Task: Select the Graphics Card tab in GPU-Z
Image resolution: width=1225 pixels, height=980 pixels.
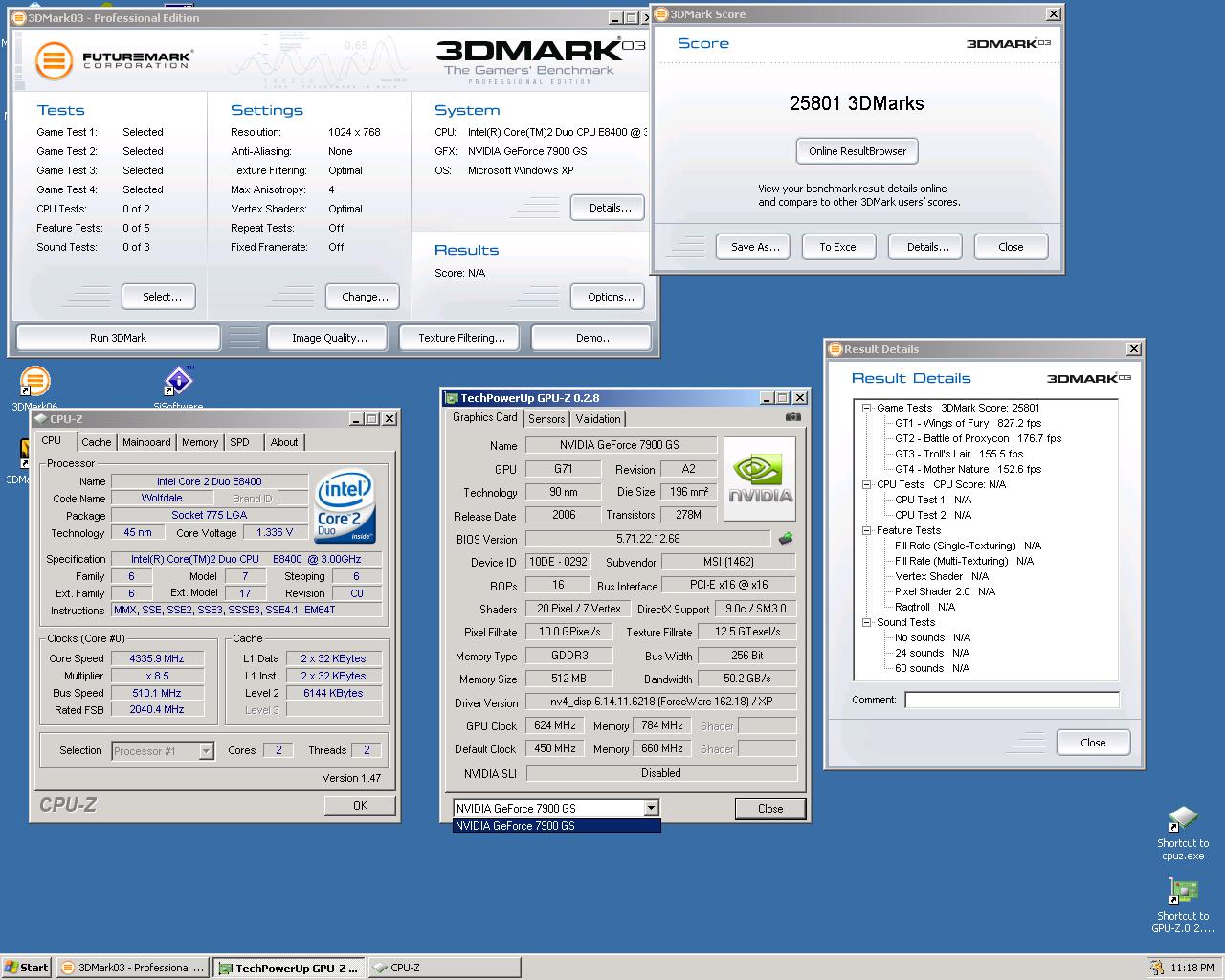Action: pyautogui.click(x=485, y=417)
